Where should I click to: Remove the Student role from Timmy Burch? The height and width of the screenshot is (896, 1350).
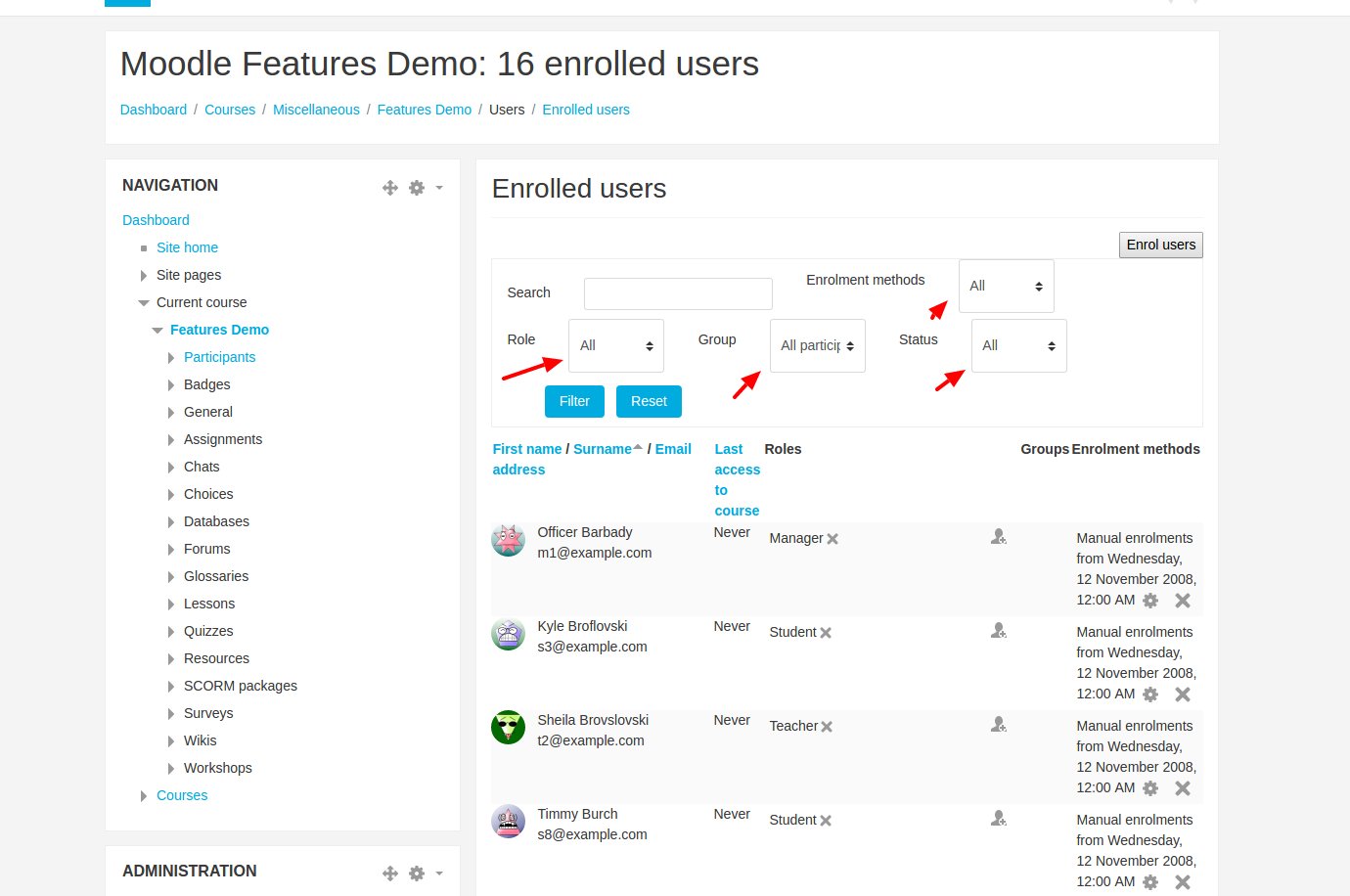click(x=826, y=821)
